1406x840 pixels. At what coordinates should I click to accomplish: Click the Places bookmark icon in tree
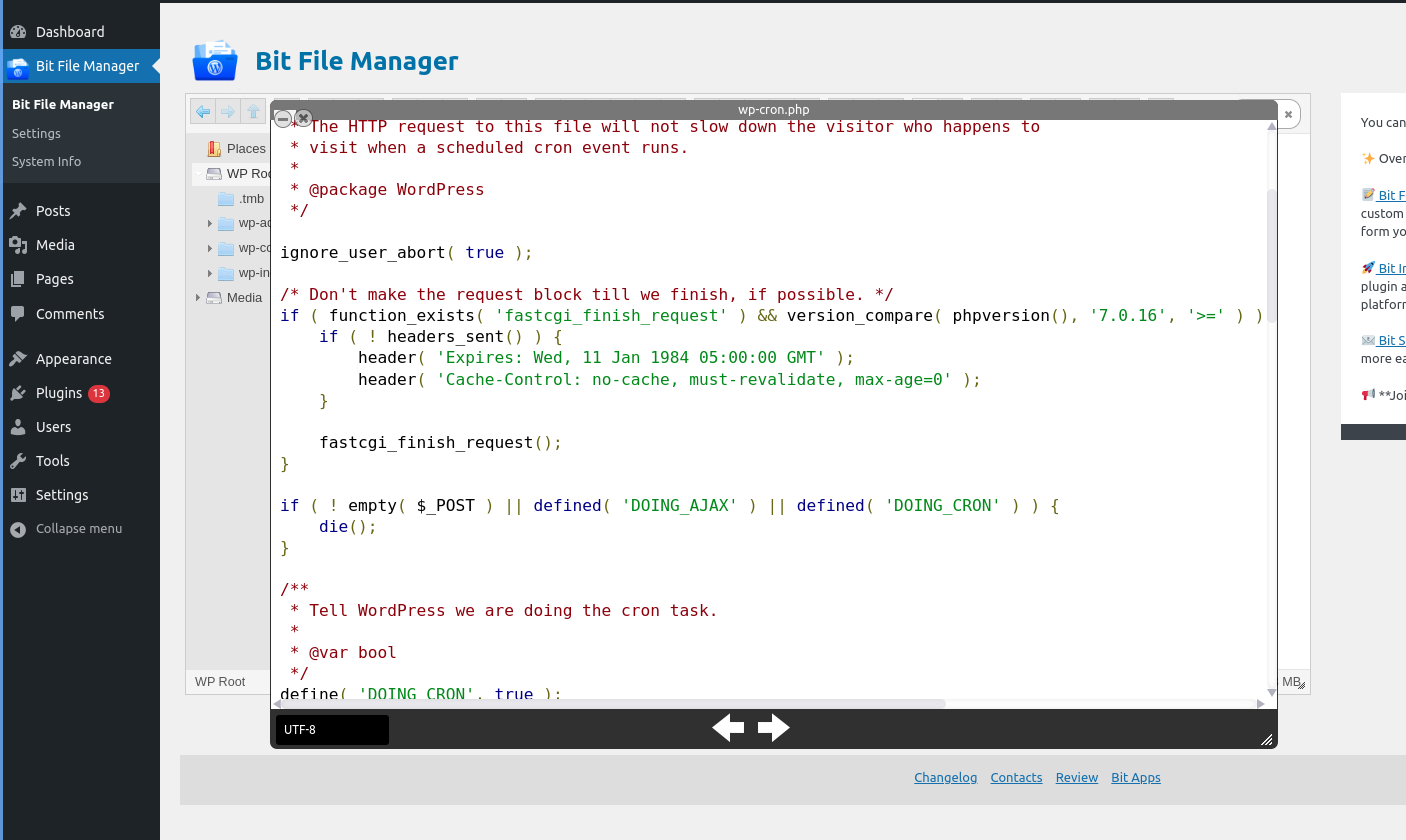tap(214, 149)
